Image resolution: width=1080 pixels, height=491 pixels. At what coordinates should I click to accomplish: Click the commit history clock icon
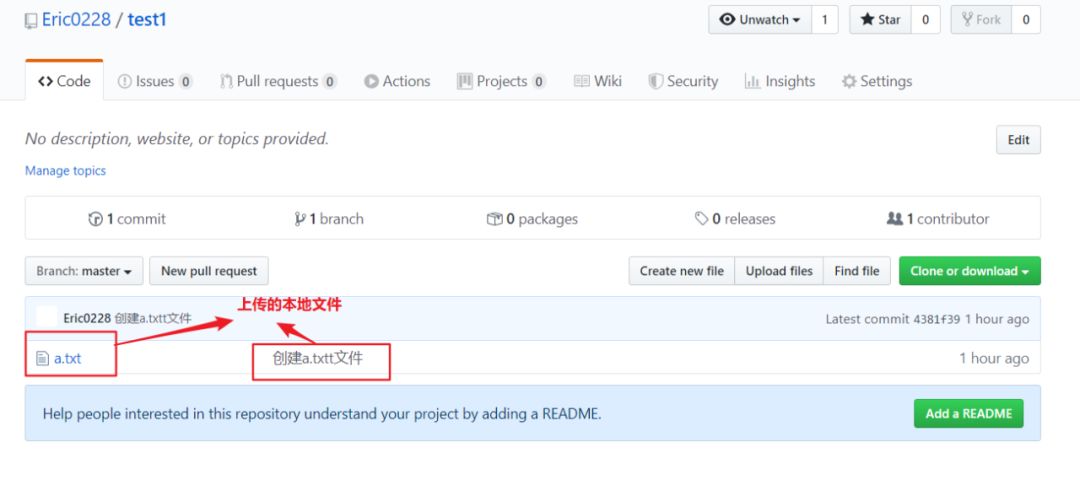pos(96,219)
